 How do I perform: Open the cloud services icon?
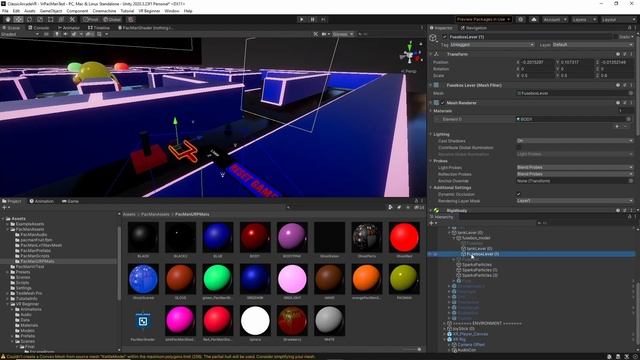pos(533,19)
